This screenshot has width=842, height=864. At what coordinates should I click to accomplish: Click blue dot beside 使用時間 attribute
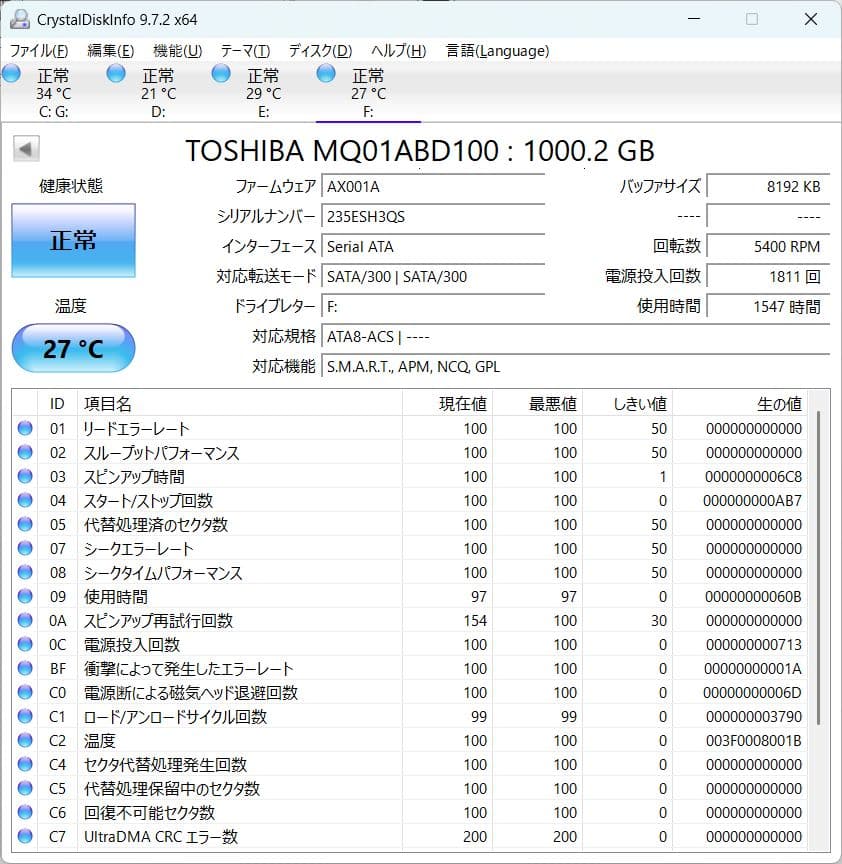pyautogui.click(x=24, y=597)
